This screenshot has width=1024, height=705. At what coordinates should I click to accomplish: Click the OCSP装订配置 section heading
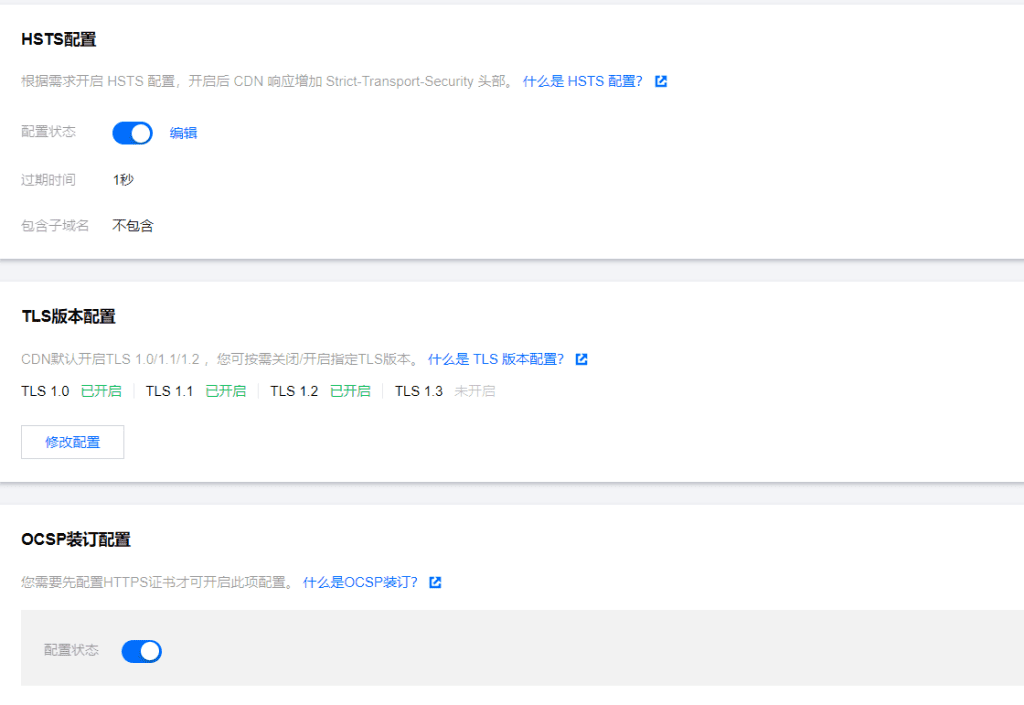[76, 540]
